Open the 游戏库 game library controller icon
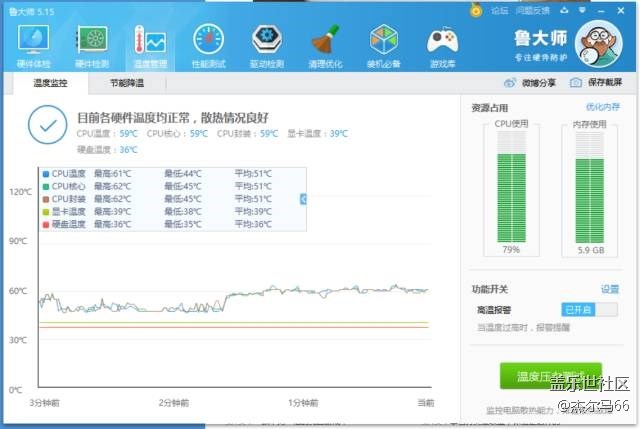This screenshot has height=429, width=640. click(x=442, y=44)
